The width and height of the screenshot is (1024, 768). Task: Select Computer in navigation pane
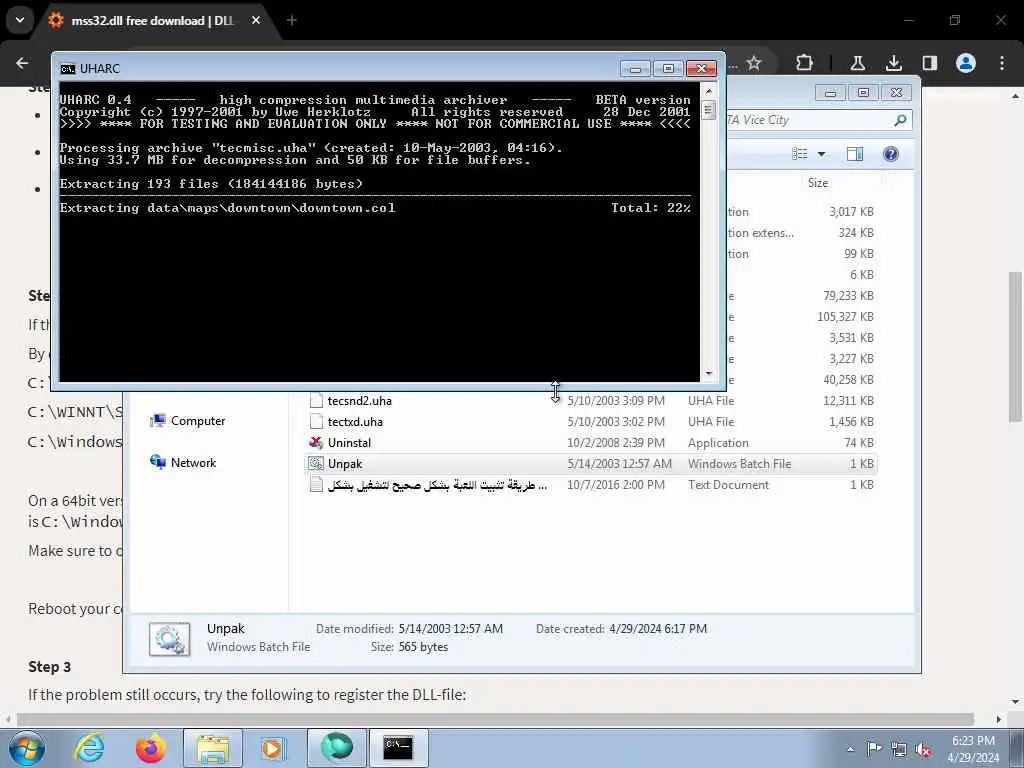coord(187,421)
